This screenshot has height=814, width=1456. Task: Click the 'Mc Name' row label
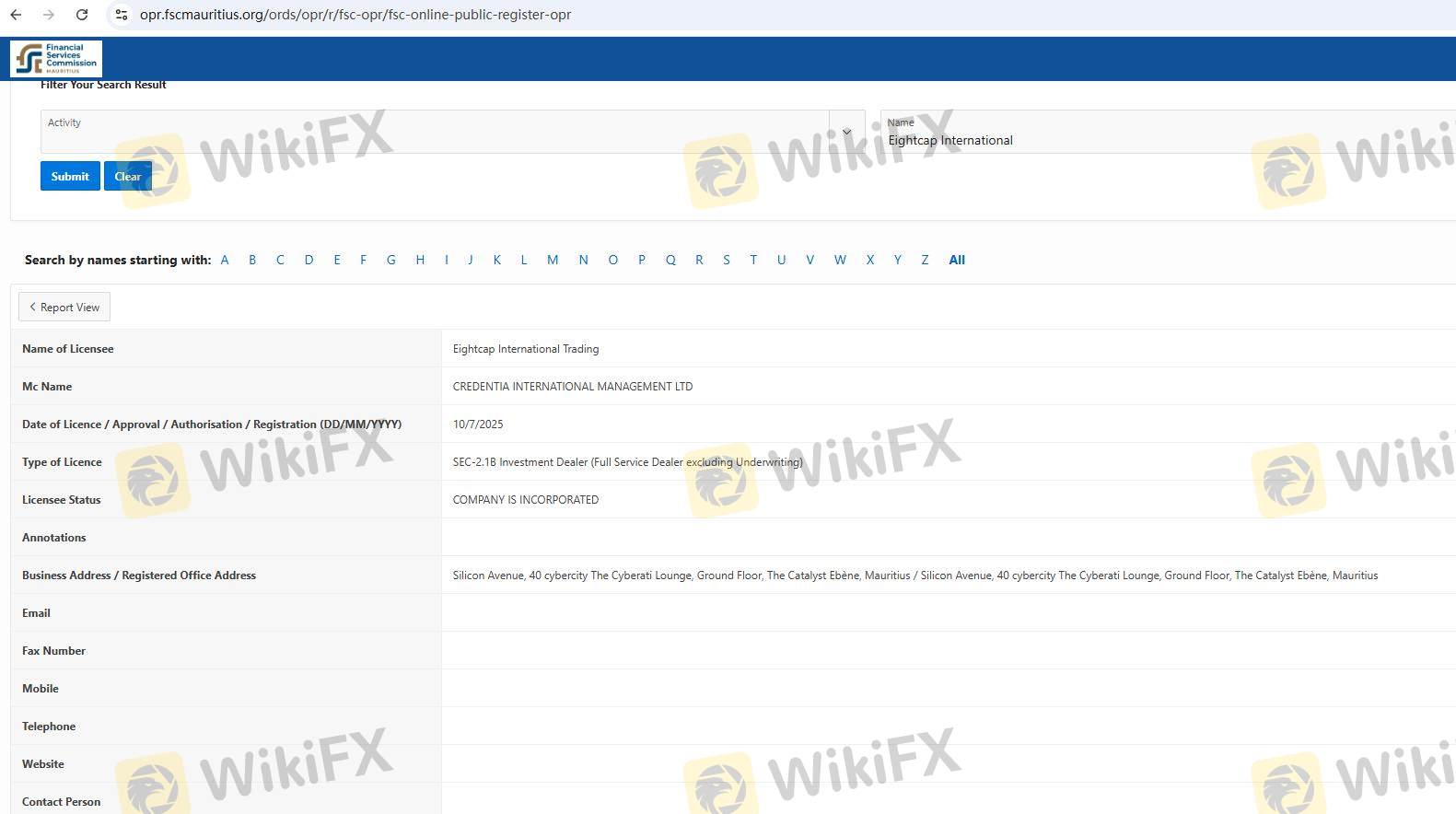47,387
